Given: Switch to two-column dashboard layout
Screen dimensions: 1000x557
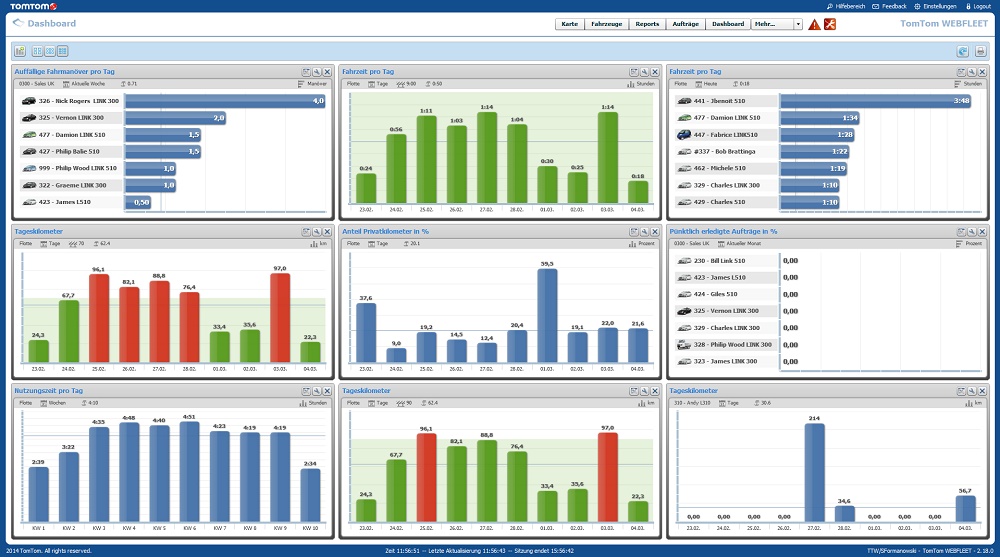Looking at the screenshot, I should coord(37,51).
